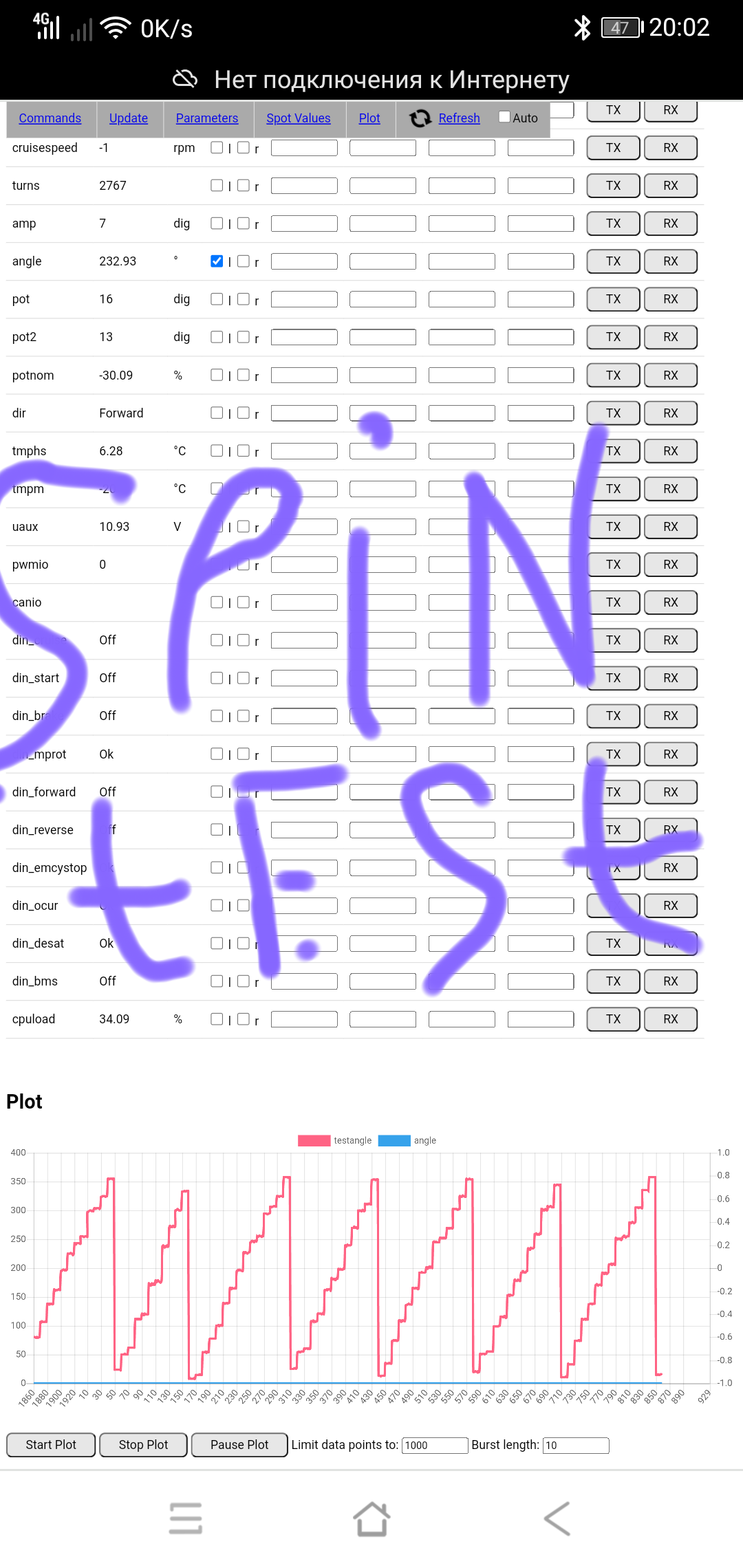Tap the Android back arrow icon
The width and height of the screenshot is (743, 1568).
click(x=557, y=1518)
